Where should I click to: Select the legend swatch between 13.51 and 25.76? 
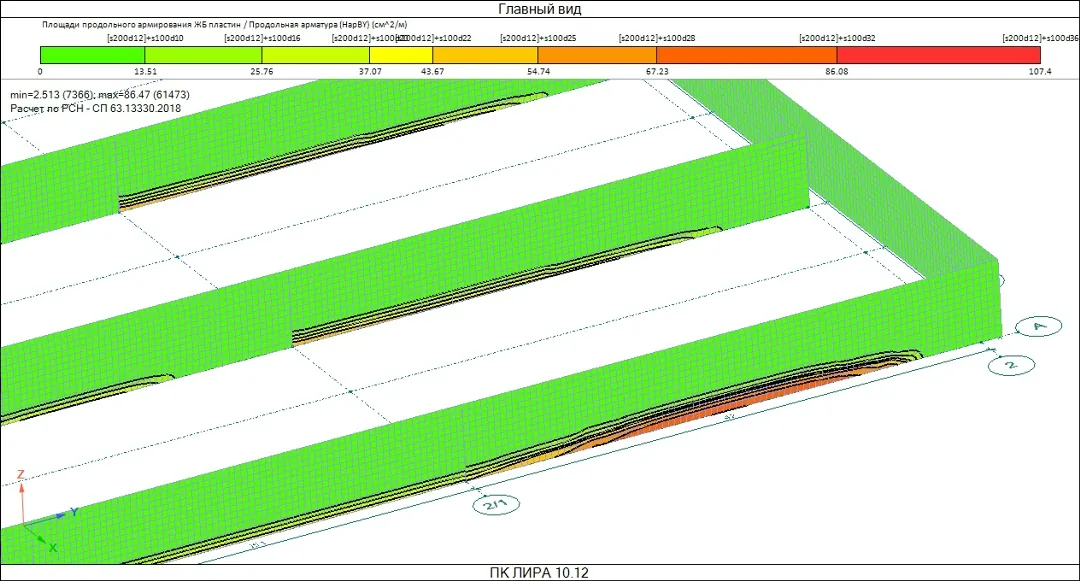[x=203, y=55]
